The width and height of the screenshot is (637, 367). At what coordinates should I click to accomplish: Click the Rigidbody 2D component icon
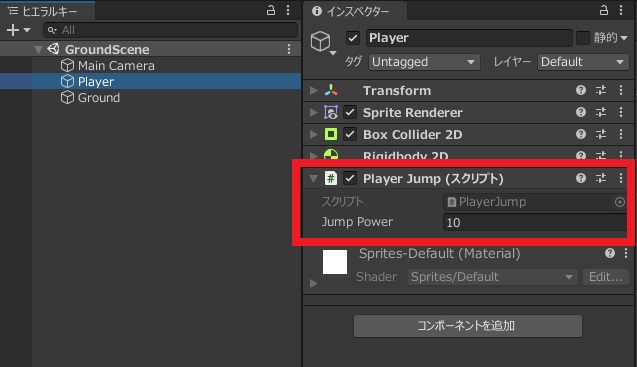331,154
